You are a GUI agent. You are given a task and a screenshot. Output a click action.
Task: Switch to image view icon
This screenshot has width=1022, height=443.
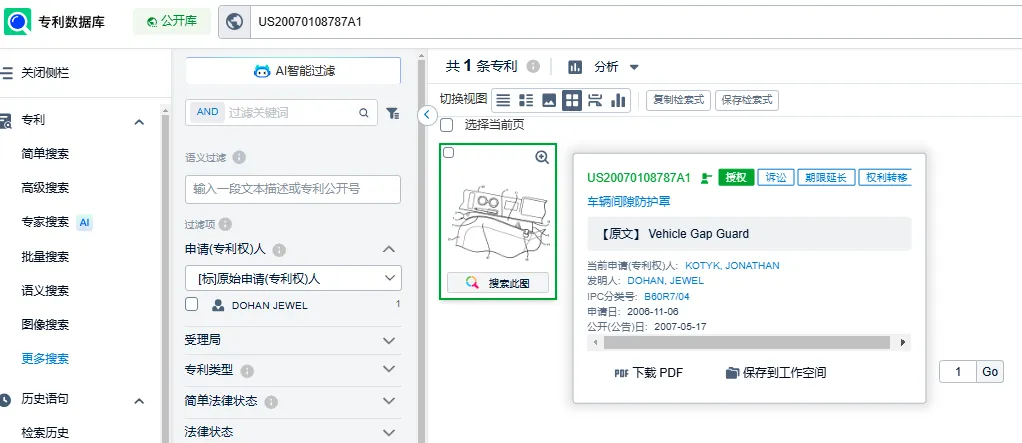(x=549, y=100)
